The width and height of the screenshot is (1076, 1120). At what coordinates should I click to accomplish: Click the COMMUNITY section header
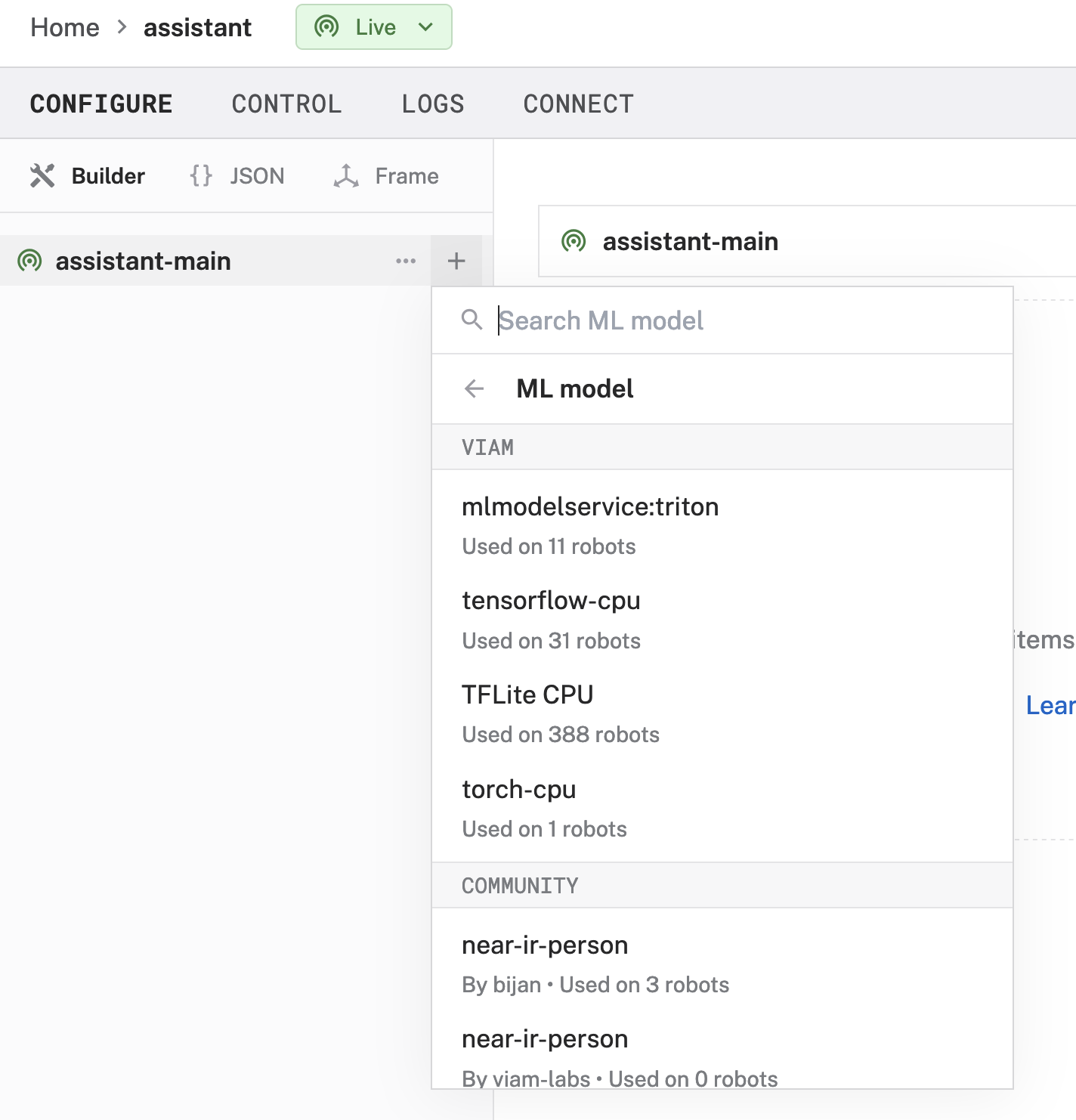point(722,886)
